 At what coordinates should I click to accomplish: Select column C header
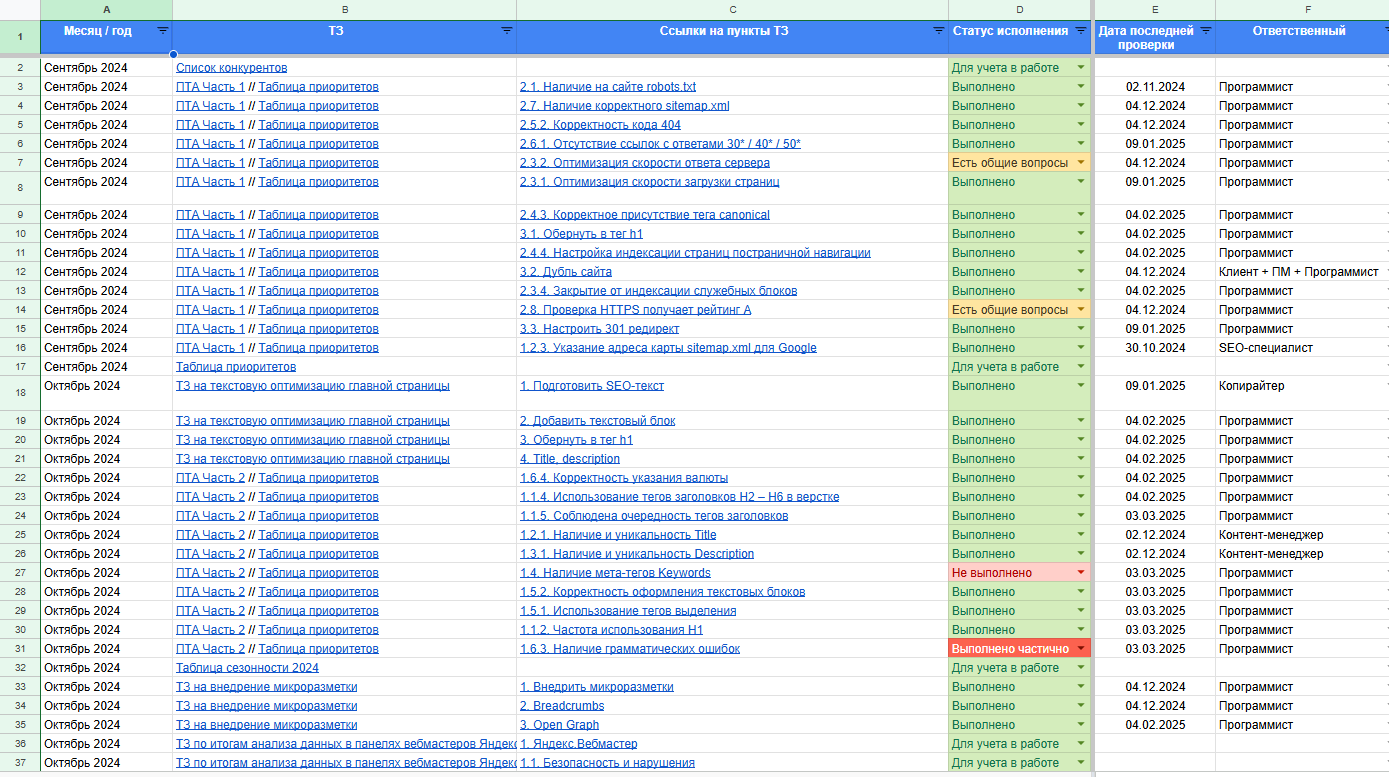click(733, 10)
